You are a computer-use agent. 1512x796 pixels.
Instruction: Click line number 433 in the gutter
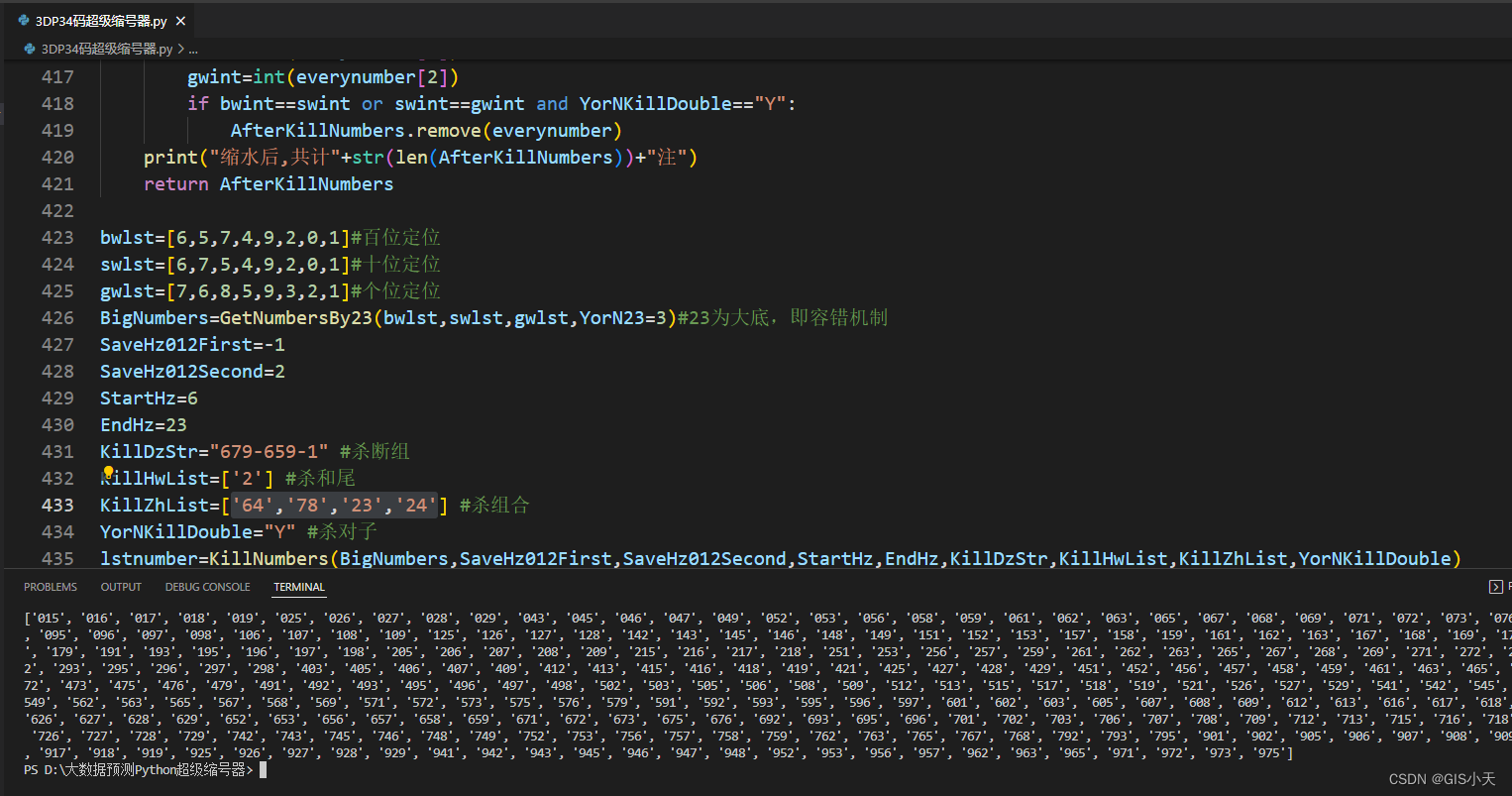click(57, 506)
